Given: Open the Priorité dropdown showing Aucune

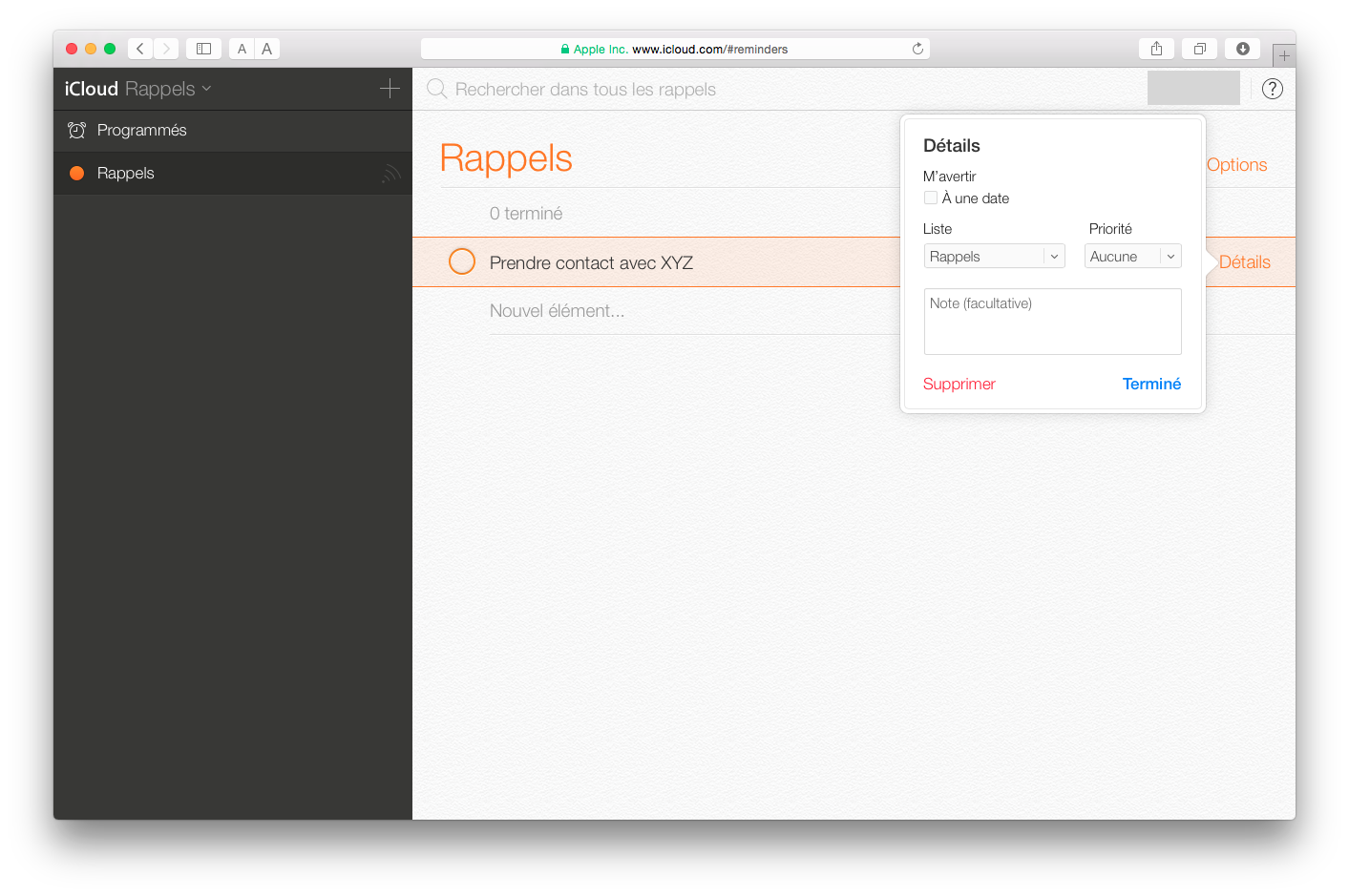Looking at the screenshot, I should [1132, 256].
